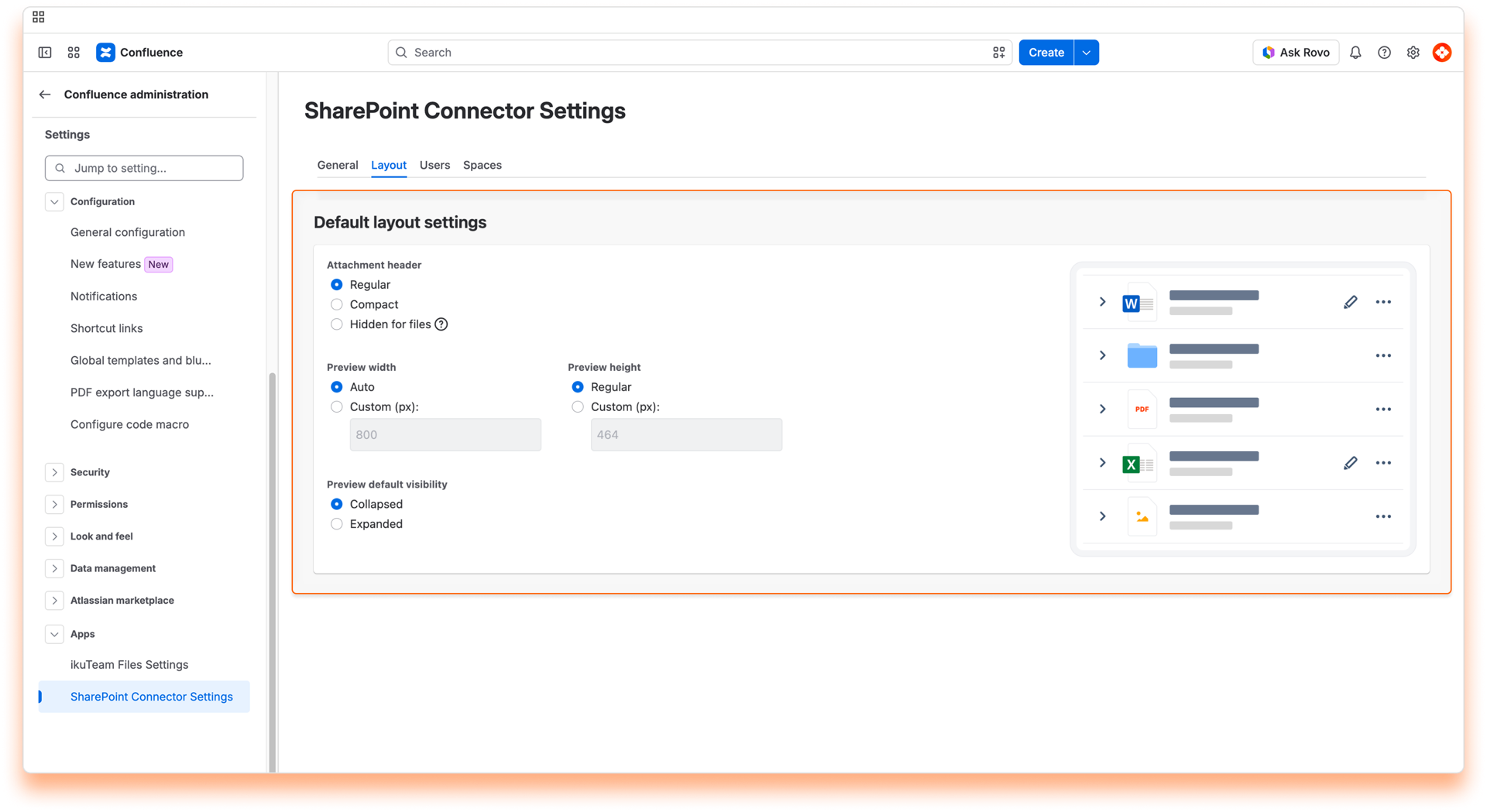Collapse the Configuration section
Screen dimensions: 1487x812
(x=54, y=202)
